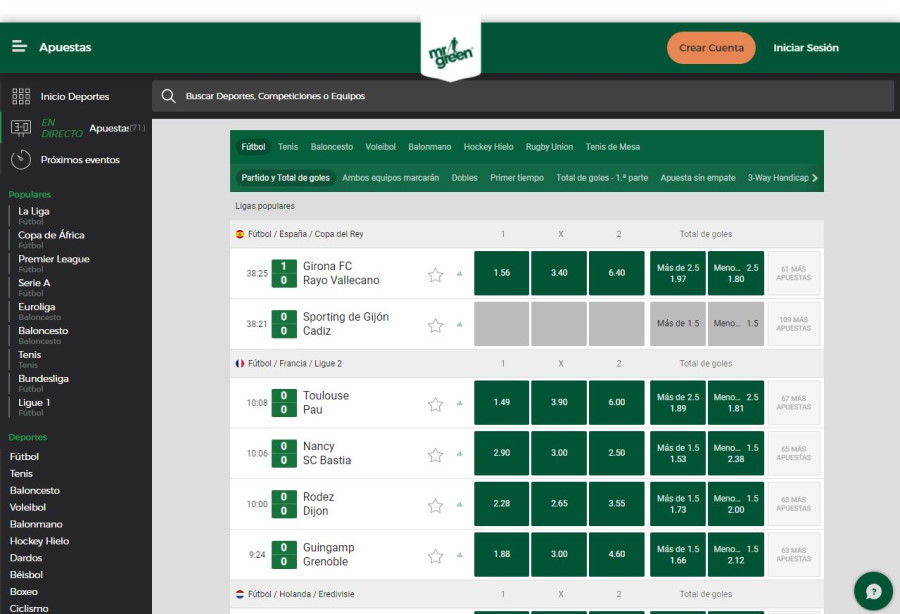Star the Rodez vs Dijon match

click(436, 506)
